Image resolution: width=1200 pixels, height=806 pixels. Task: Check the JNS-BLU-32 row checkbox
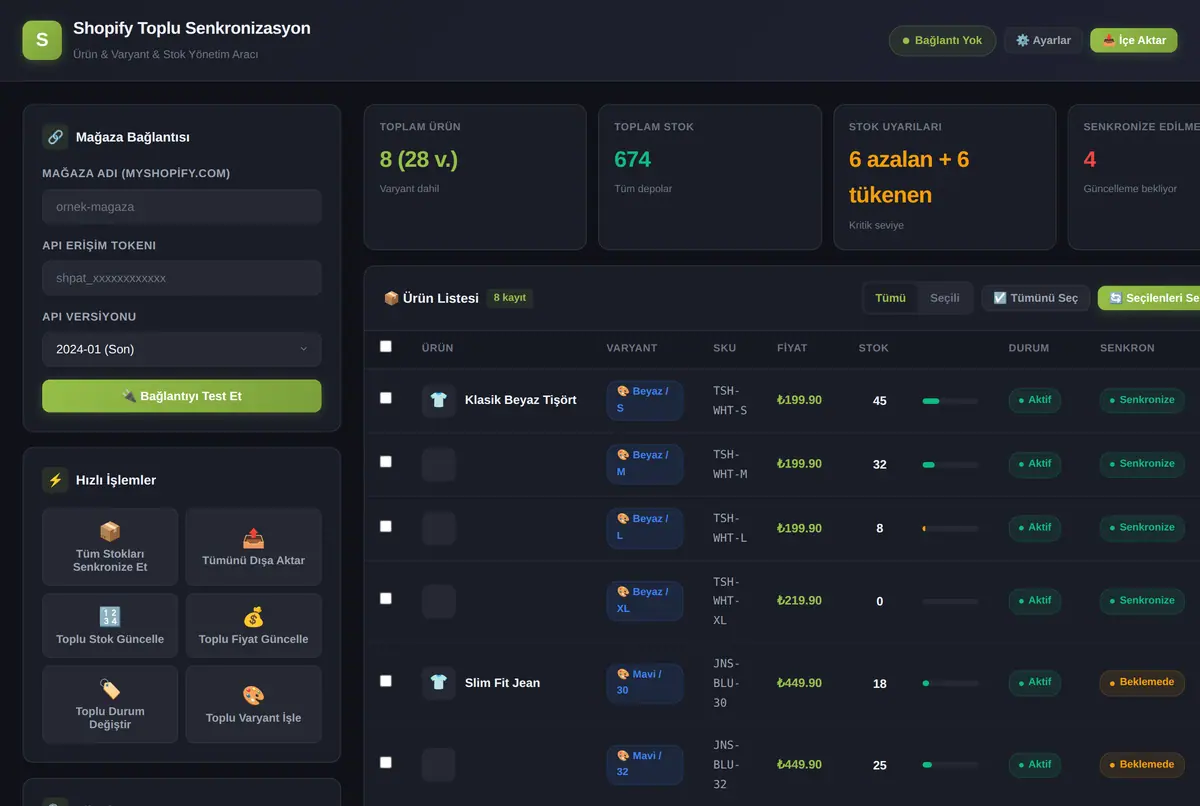pos(386,763)
